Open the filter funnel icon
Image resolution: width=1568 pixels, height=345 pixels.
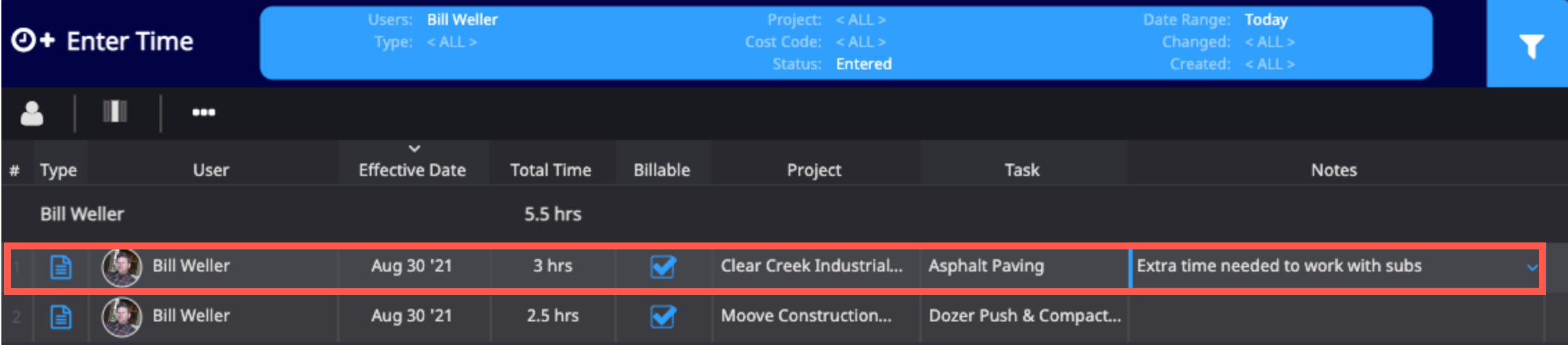pyautogui.click(x=1531, y=46)
